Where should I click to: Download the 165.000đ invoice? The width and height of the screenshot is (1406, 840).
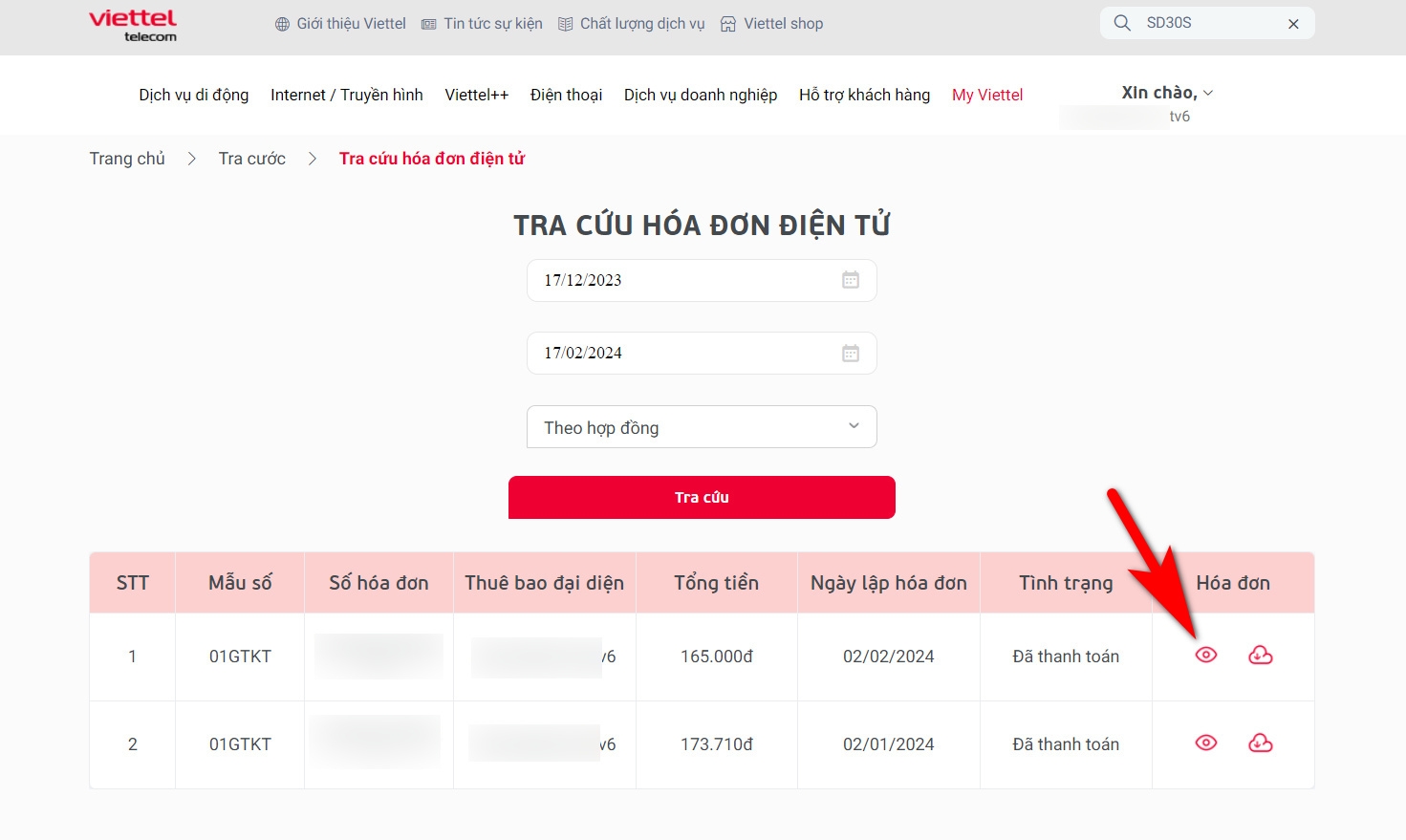[x=1261, y=656]
